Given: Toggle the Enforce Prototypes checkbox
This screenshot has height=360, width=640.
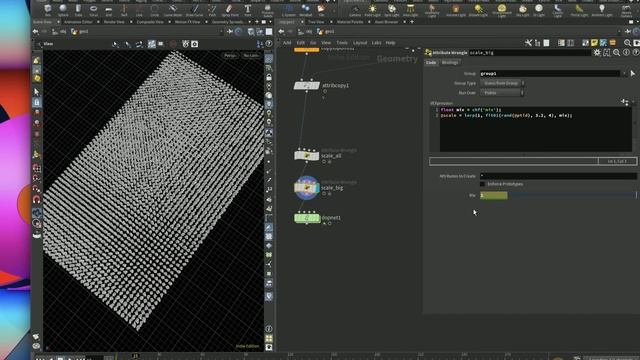Looking at the screenshot, I should [x=482, y=184].
